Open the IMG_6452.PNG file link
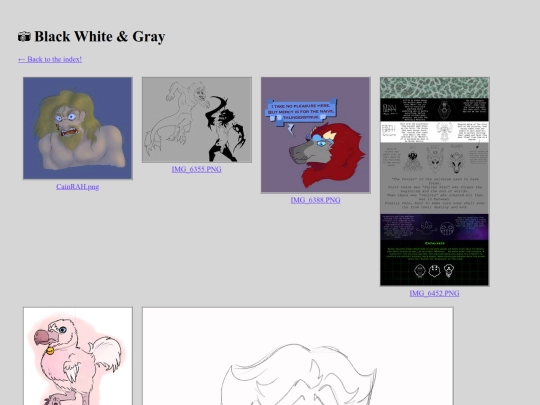The image size is (540, 405). pyautogui.click(x=434, y=293)
